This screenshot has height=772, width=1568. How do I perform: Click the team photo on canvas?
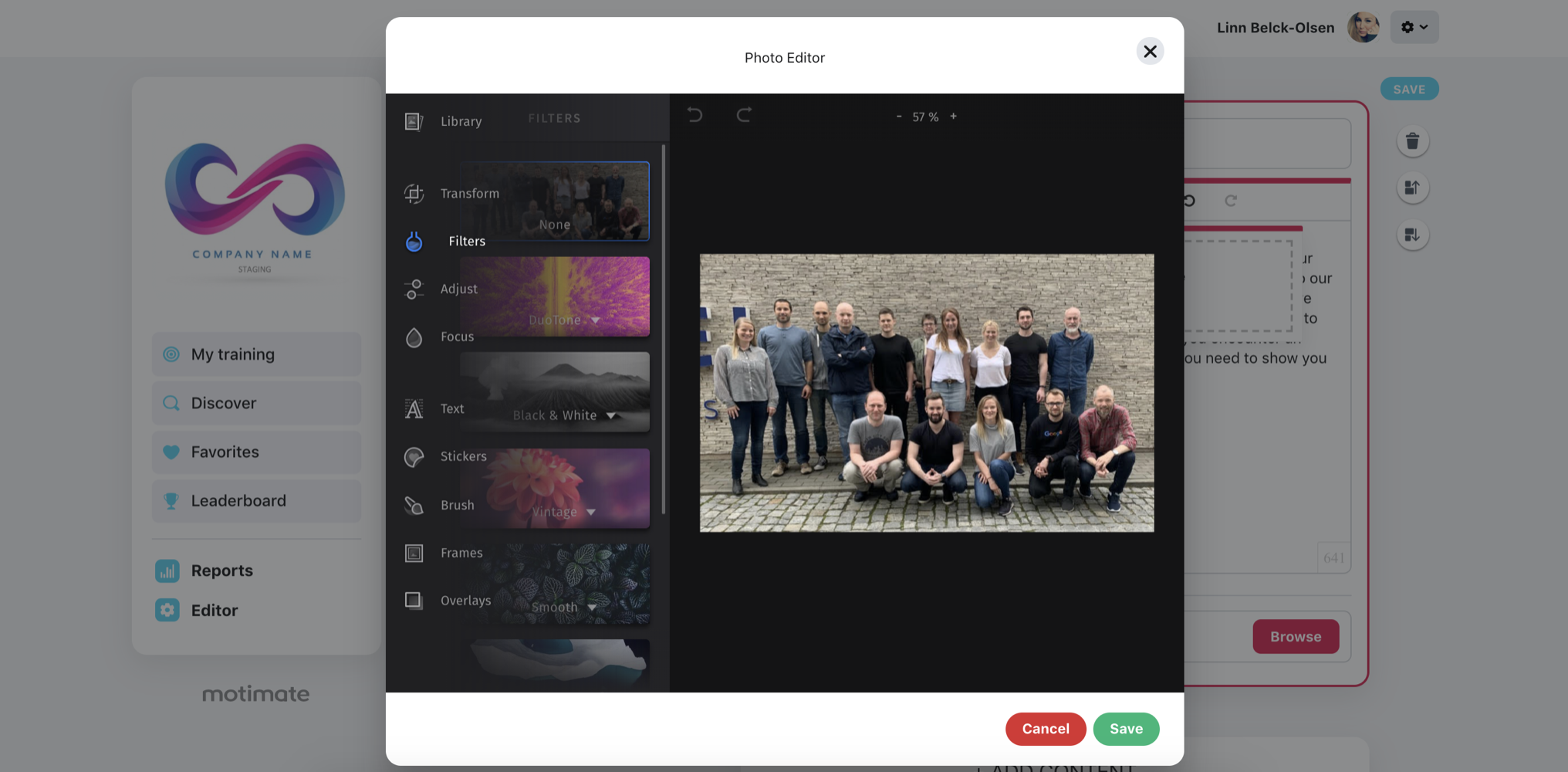927,393
